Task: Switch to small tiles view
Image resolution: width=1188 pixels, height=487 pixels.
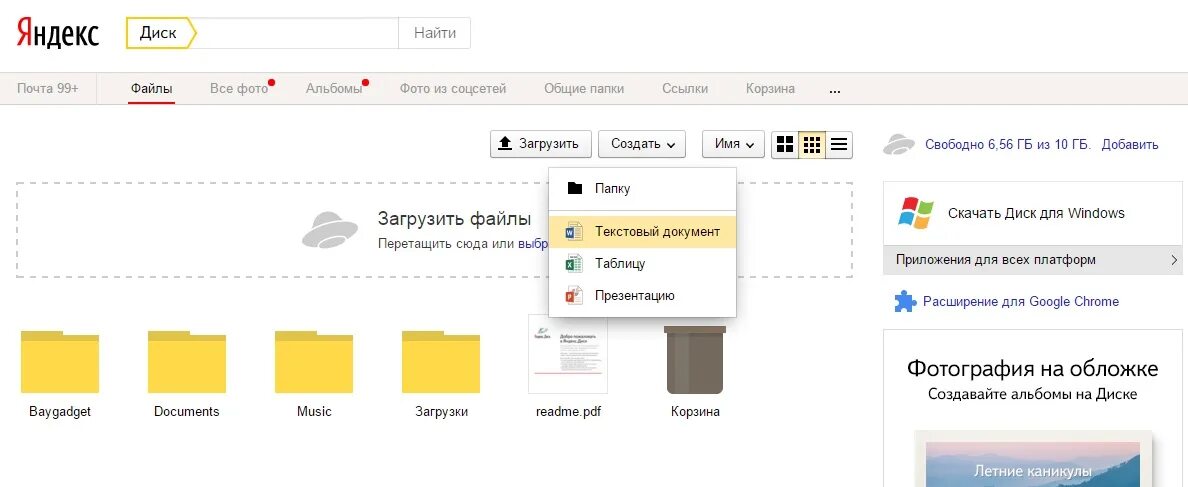Action: 812,144
